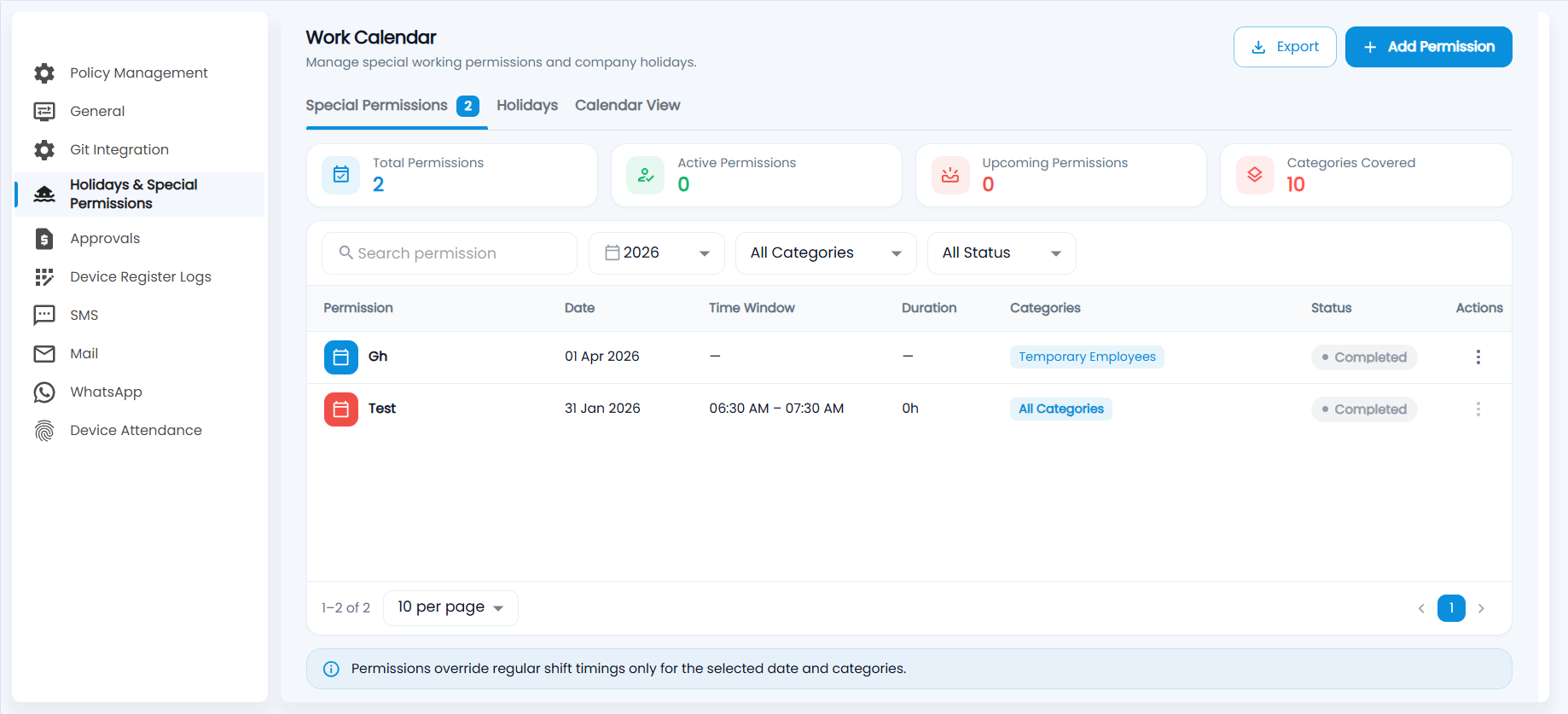Select Approvals in the sidebar
1568x714 pixels.
coord(105,239)
